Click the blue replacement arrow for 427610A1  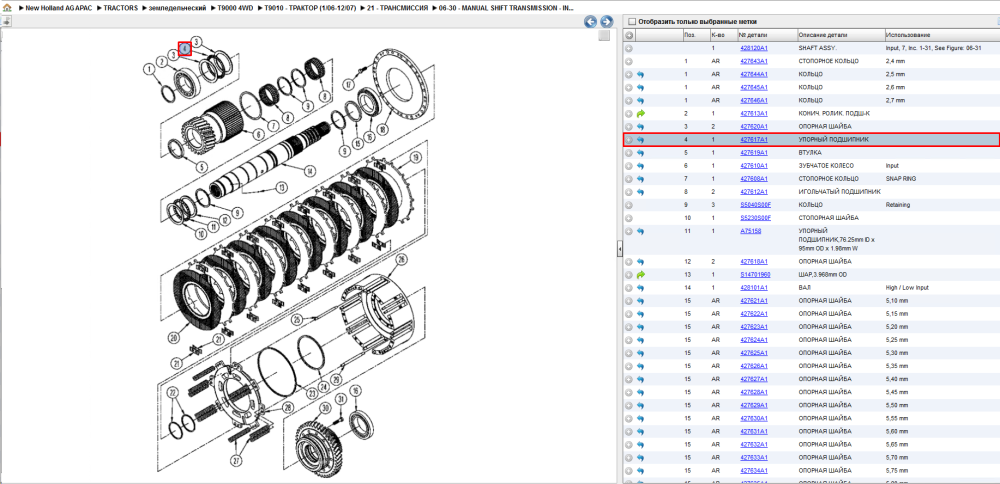point(640,166)
